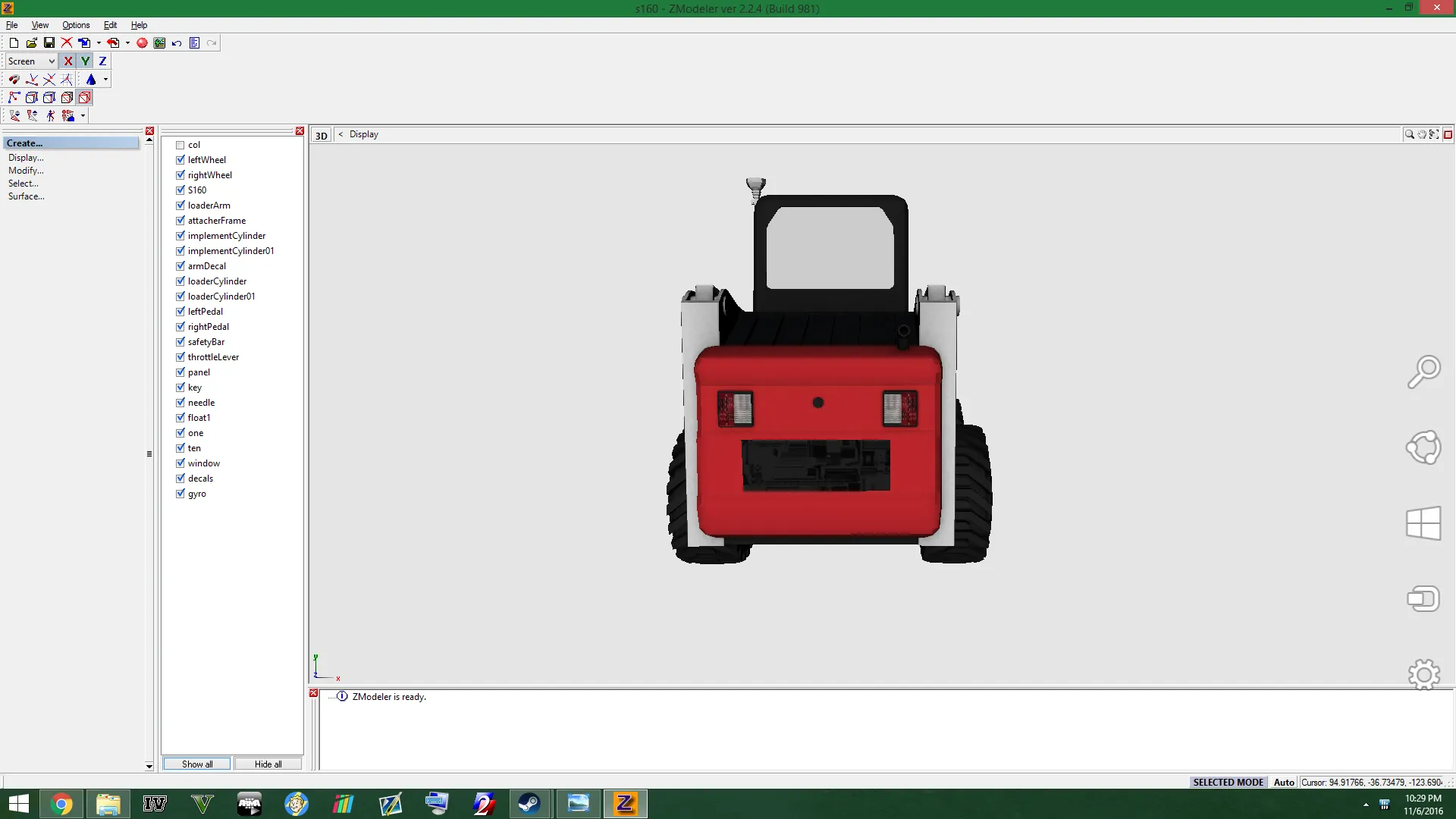Click the save floppy disk icon

[49, 43]
